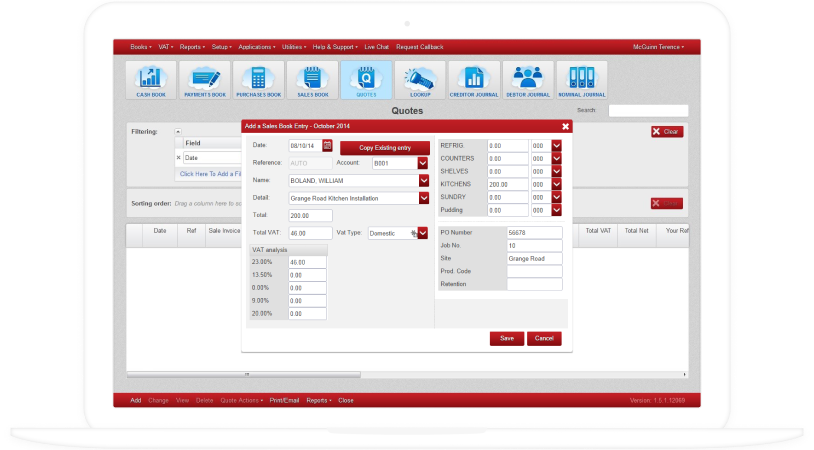Open the Creditor Journal module
This screenshot has width=814, height=450.
[x=474, y=80]
